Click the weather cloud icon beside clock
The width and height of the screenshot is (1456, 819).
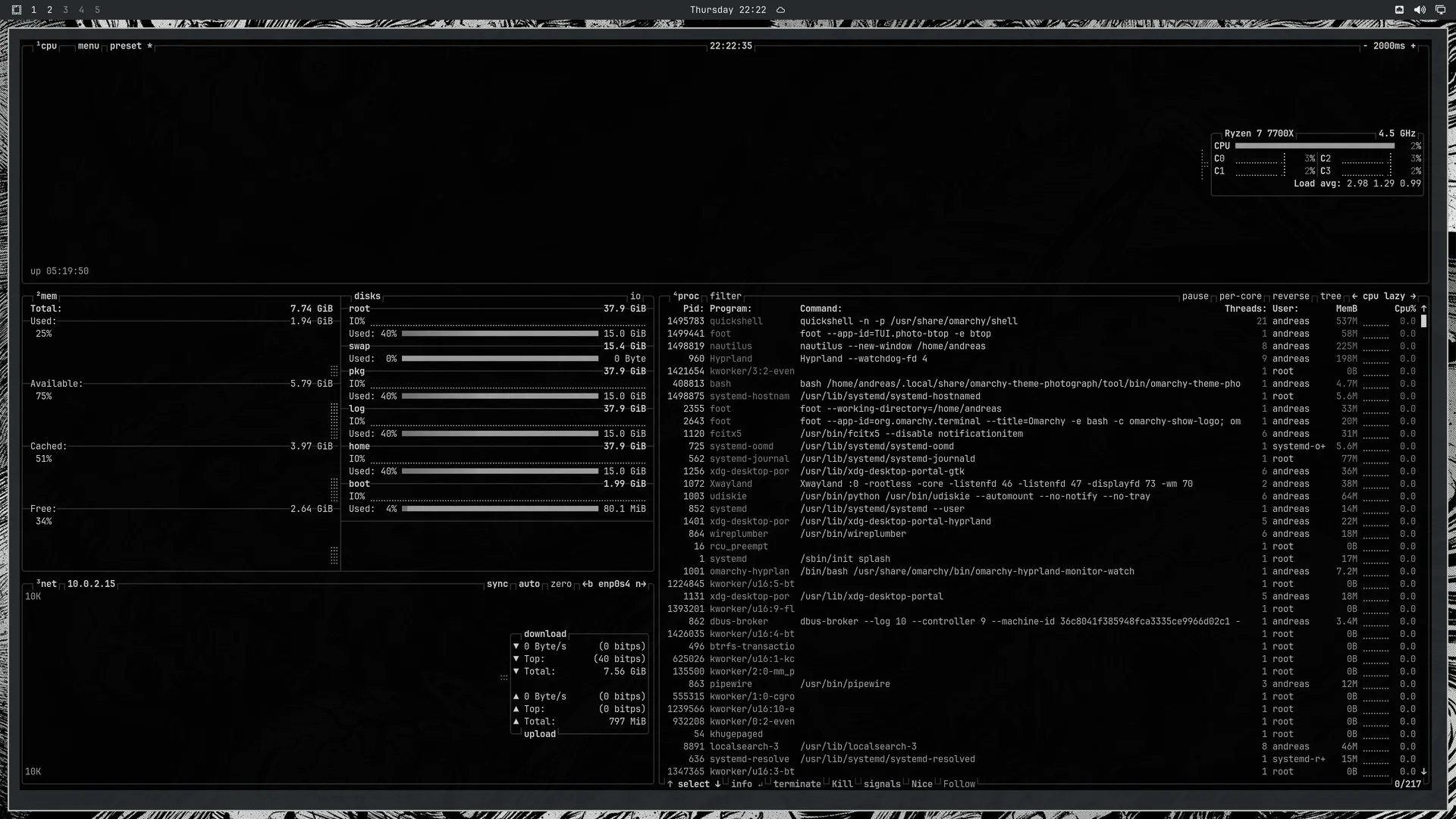pyautogui.click(x=780, y=10)
